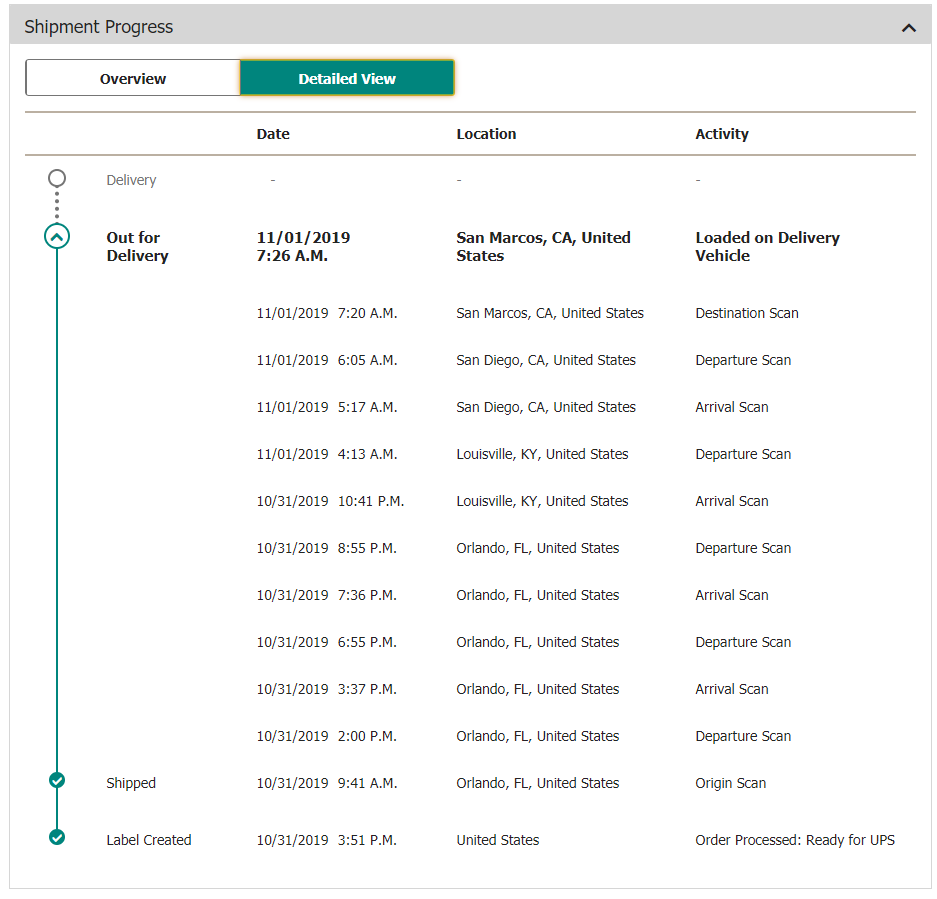Click the Location column header
This screenshot has width=937, height=899.
coord(486,134)
